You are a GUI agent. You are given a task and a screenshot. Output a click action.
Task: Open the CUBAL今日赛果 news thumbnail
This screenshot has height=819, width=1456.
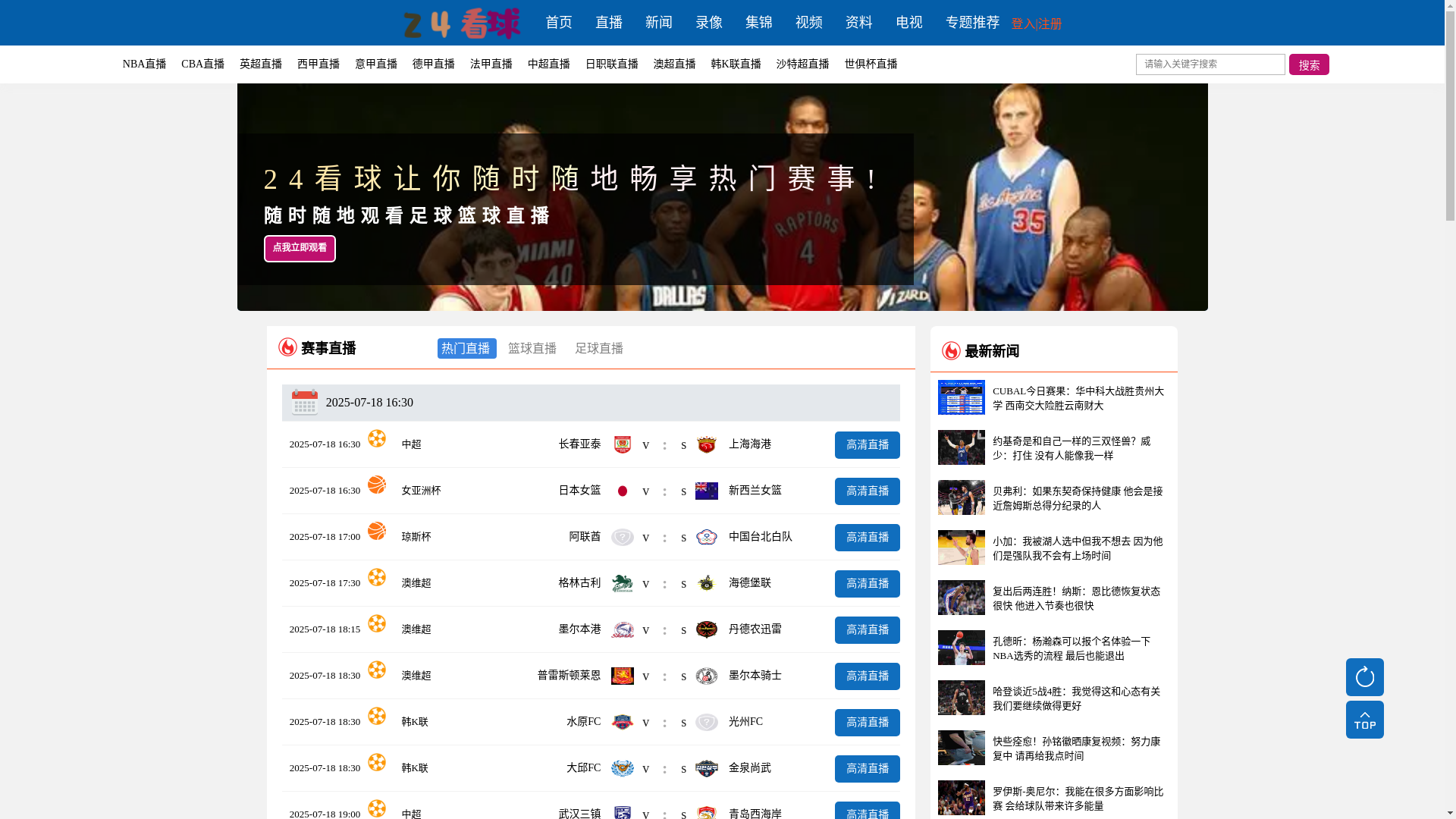pos(962,397)
